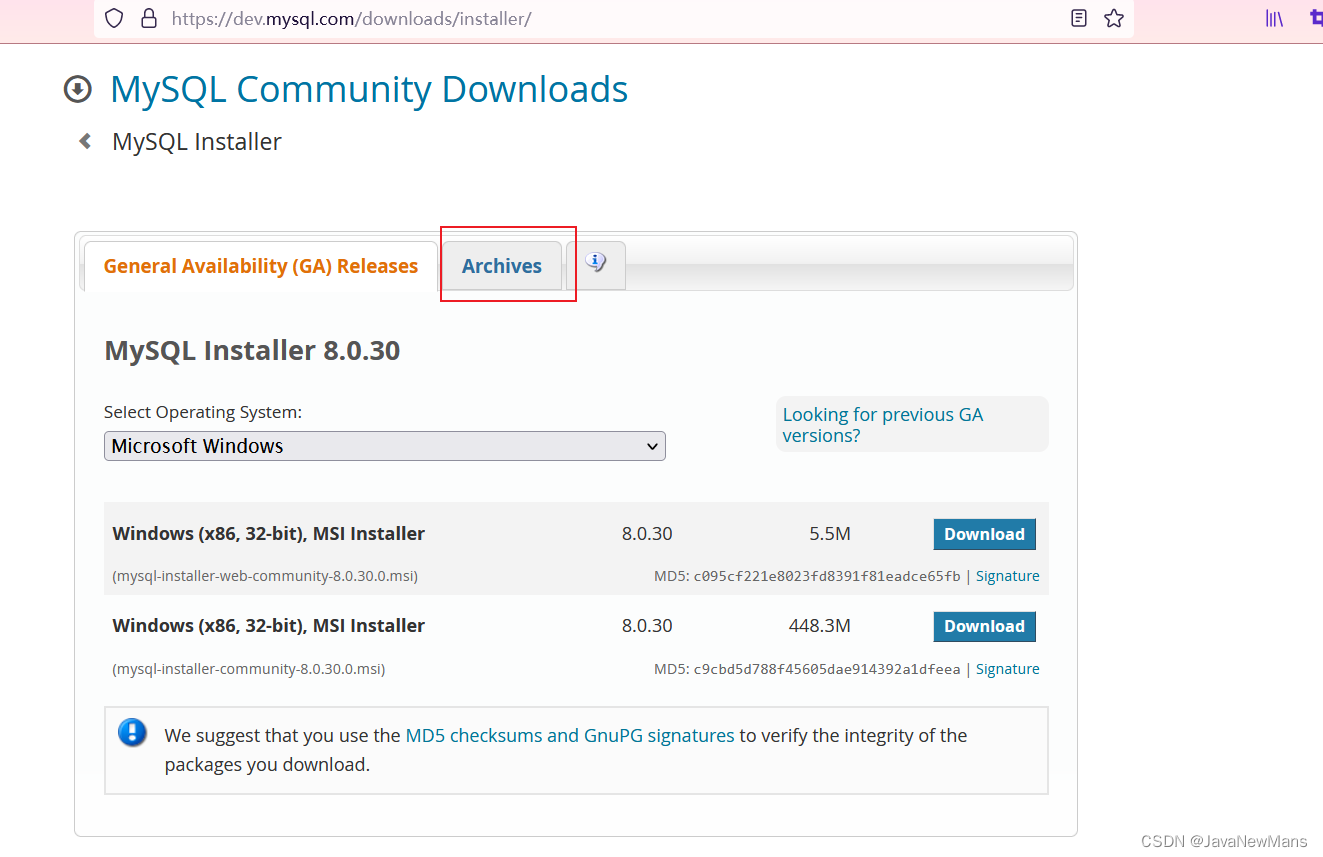Click the MySQL Community Downloads heading link
Viewport: 1323px width, 857px height.
click(369, 89)
